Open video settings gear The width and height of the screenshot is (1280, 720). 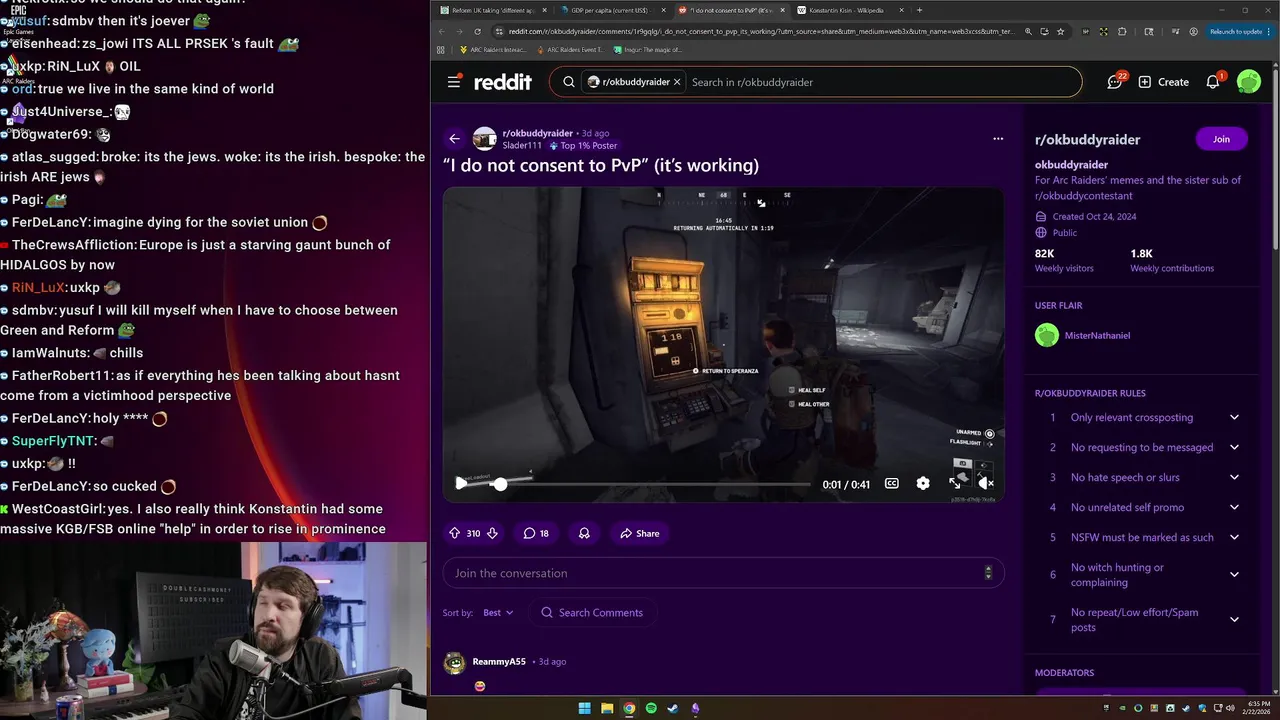(x=923, y=484)
